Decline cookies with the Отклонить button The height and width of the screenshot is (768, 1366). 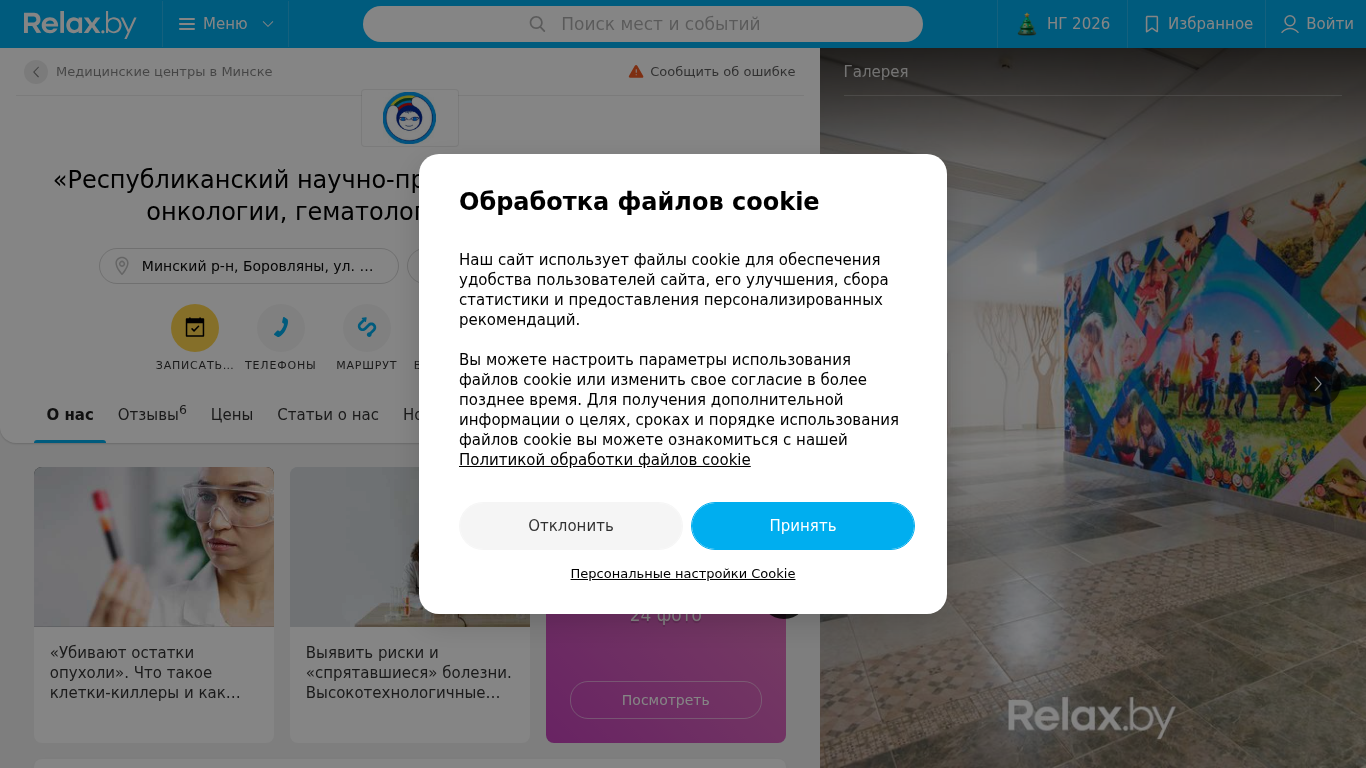[571, 526]
